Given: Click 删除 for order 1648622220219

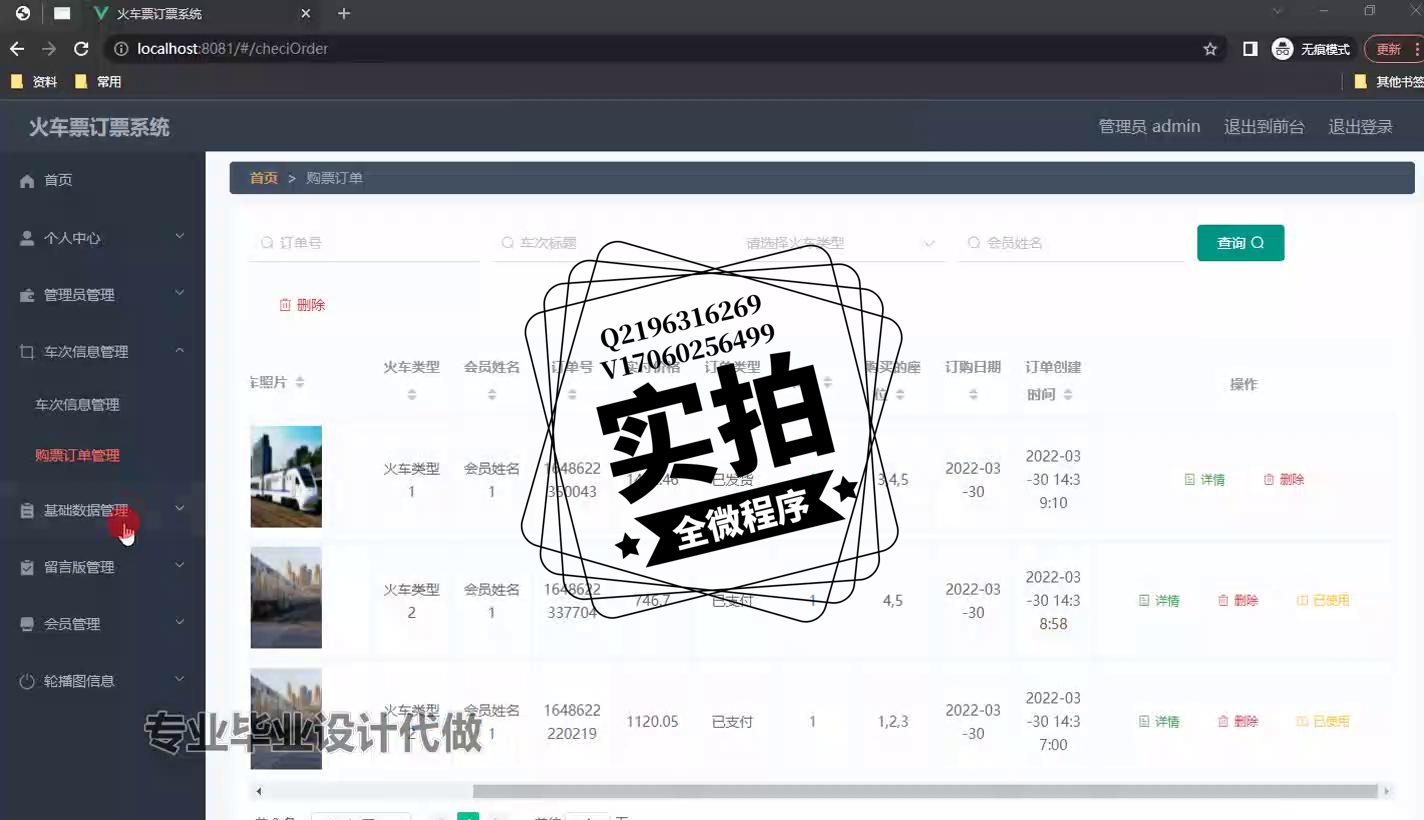Looking at the screenshot, I should pos(1237,722).
